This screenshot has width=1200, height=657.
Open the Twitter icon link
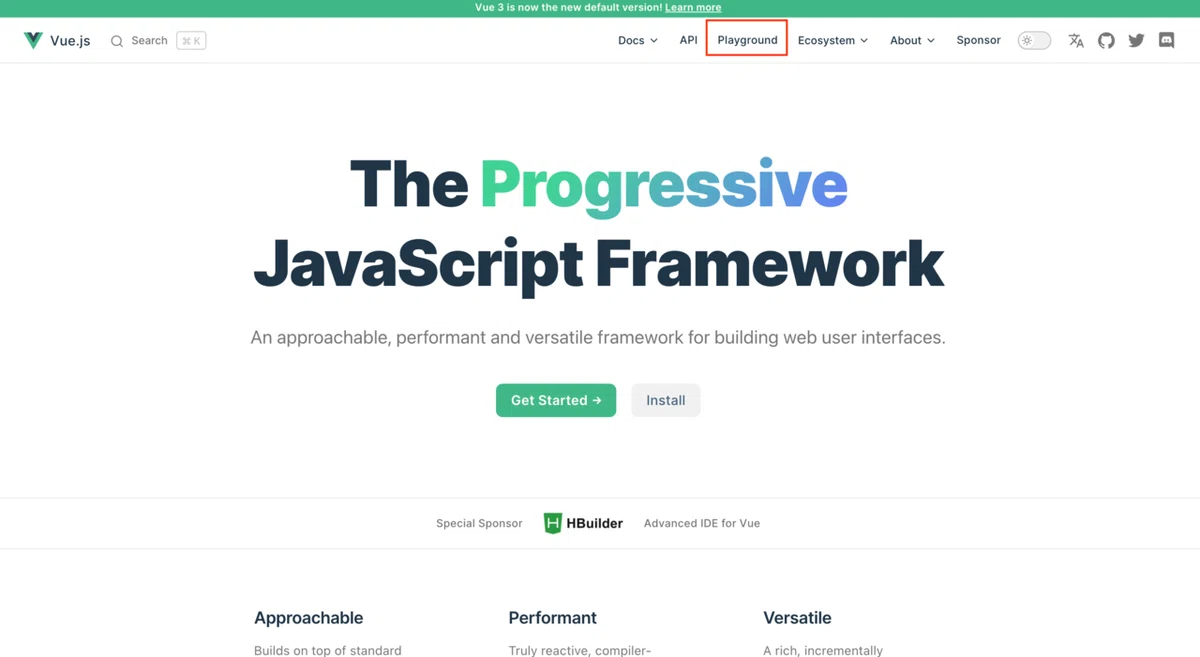tap(1136, 41)
